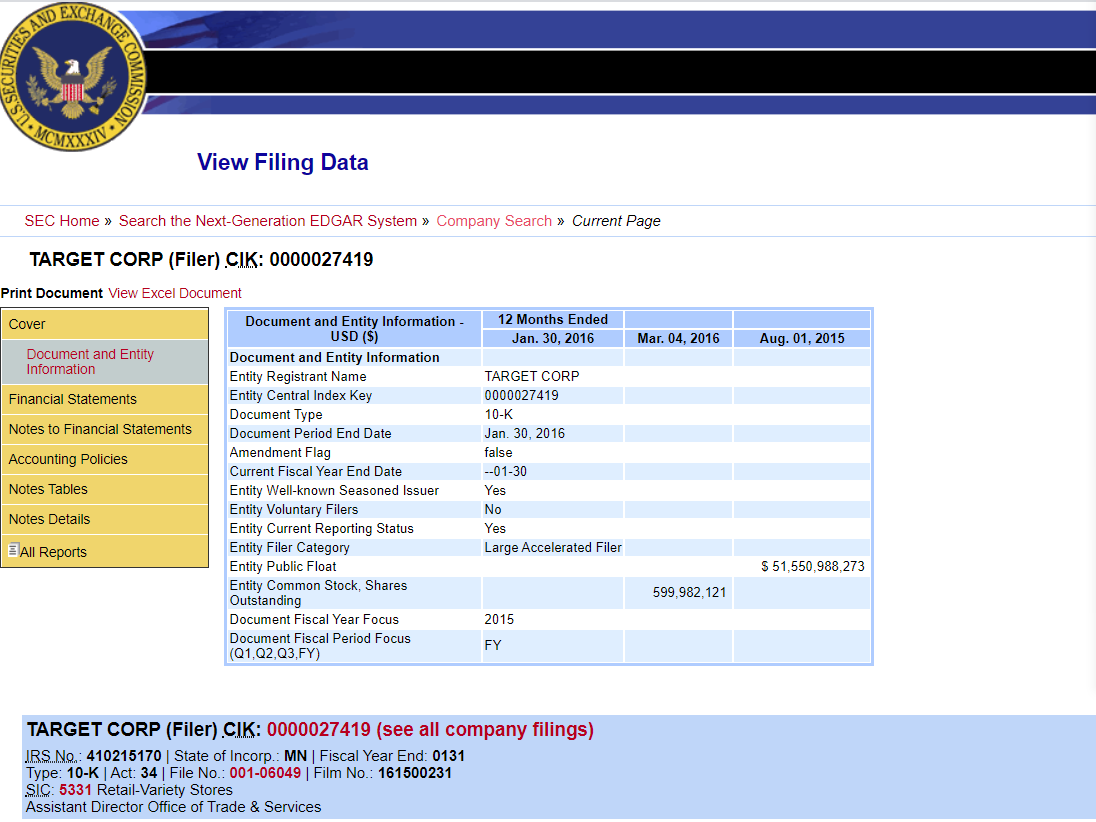Go to Company Search breadcrumb
This screenshot has width=1096, height=822.
(x=494, y=221)
